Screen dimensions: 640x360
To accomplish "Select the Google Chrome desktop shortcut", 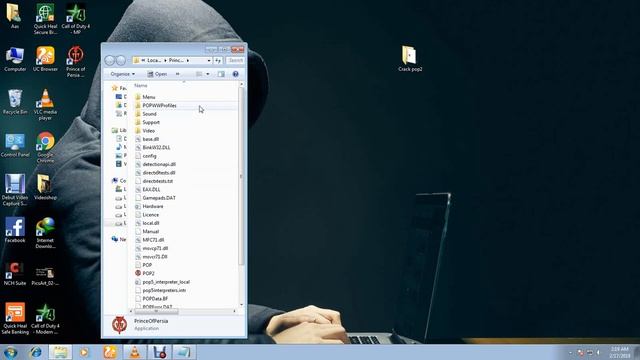I will point(45,147).
